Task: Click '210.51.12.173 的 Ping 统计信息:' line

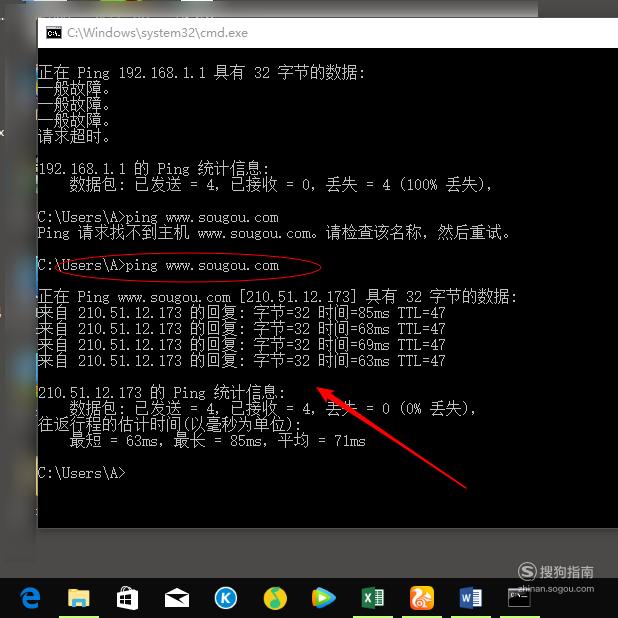Action: [x=161, y=393]
